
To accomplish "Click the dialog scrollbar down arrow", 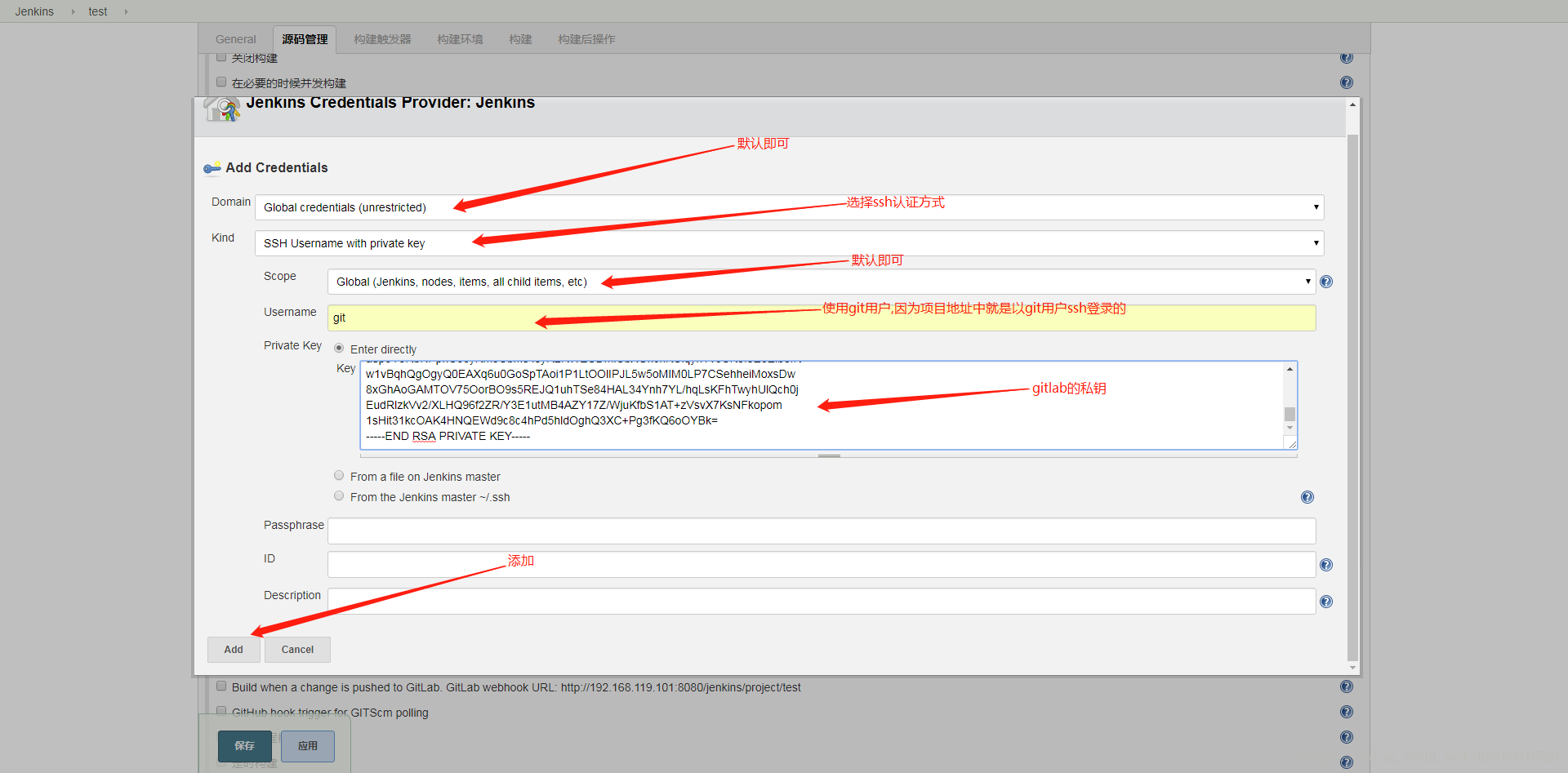I will (x=1352, y=668).
